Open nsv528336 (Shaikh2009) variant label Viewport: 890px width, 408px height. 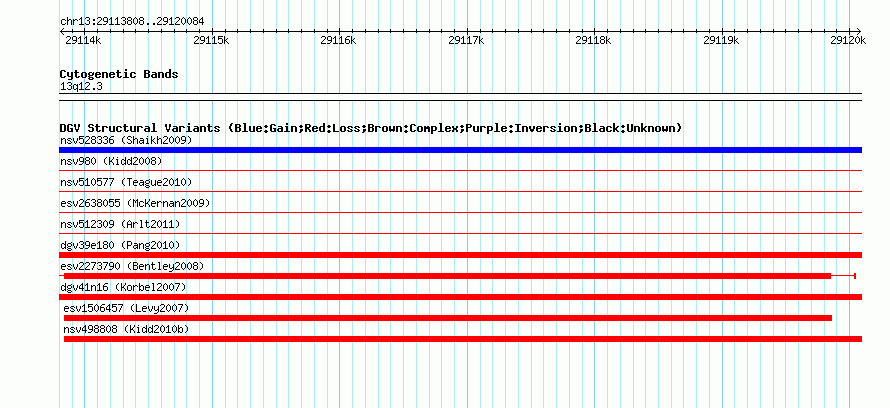click(x=126, y=140)
